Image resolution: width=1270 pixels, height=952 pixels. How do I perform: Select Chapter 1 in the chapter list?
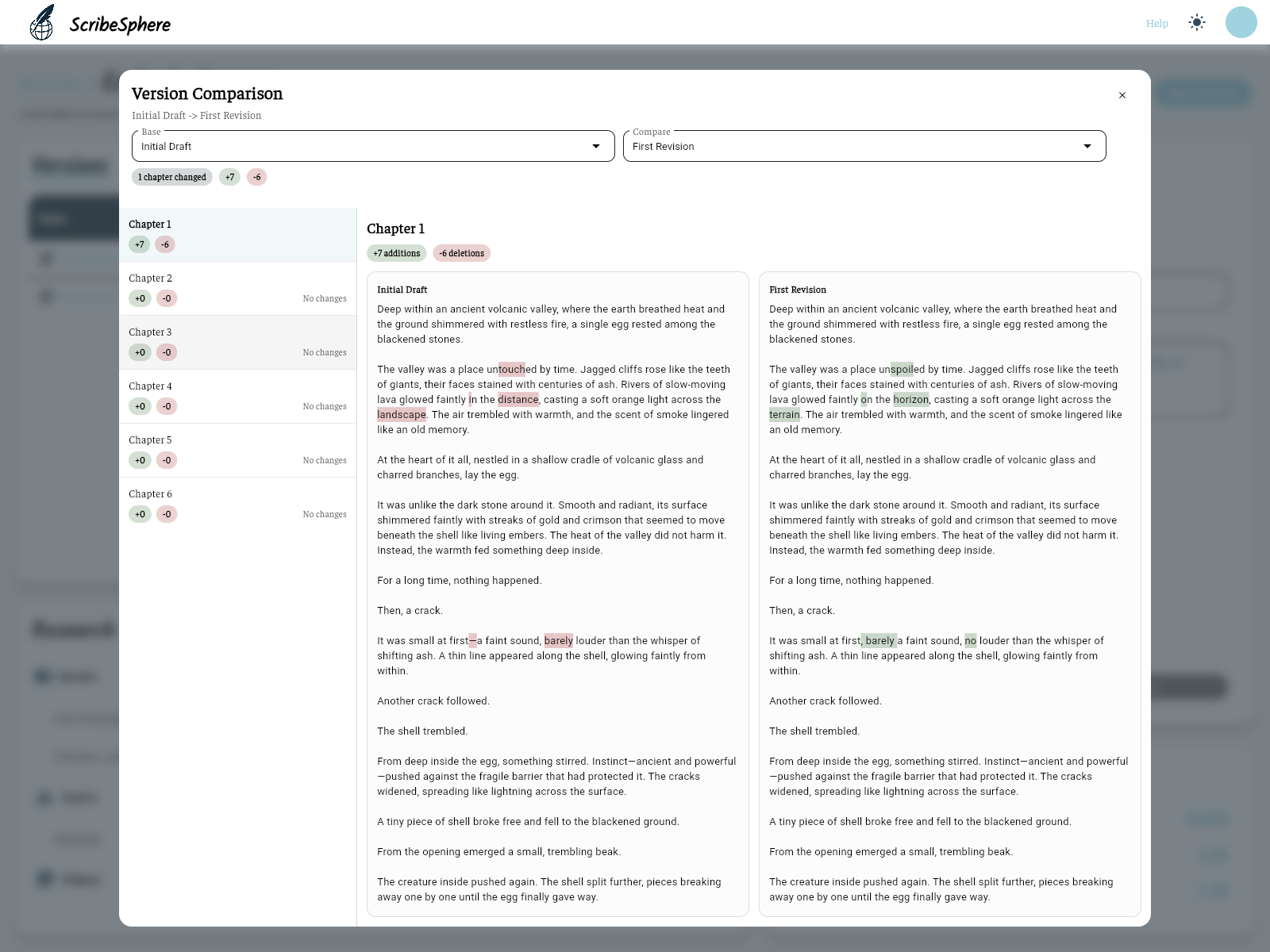[x=237, y=235]
